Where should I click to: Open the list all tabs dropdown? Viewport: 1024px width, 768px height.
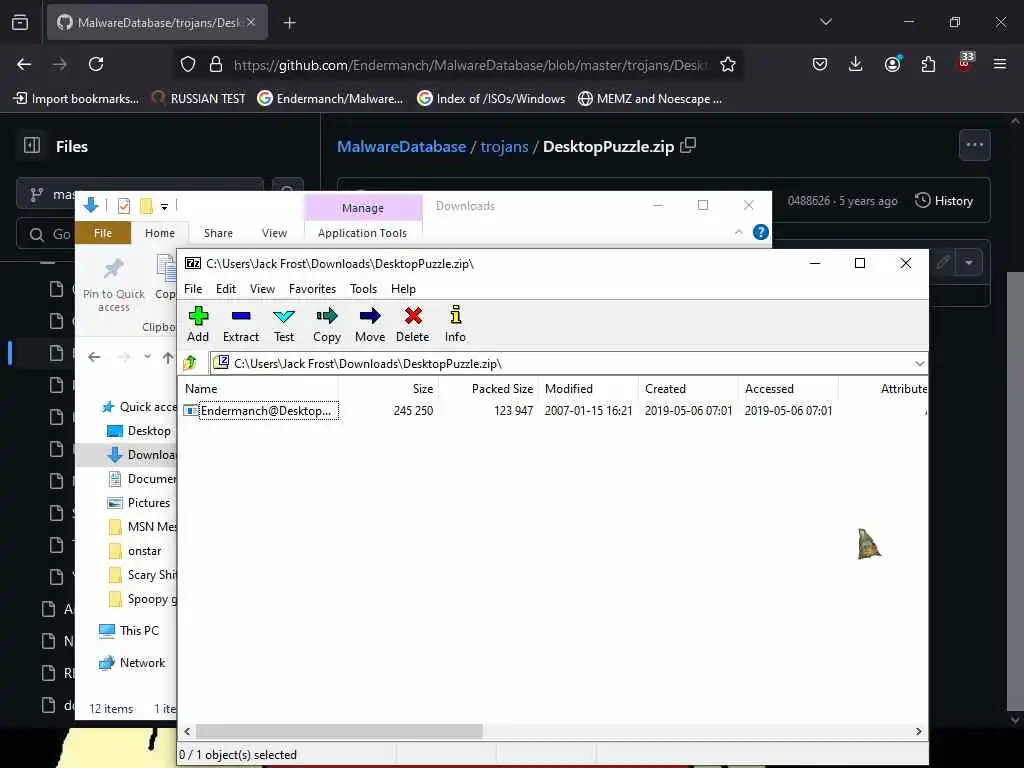click(x=825, y=22)
